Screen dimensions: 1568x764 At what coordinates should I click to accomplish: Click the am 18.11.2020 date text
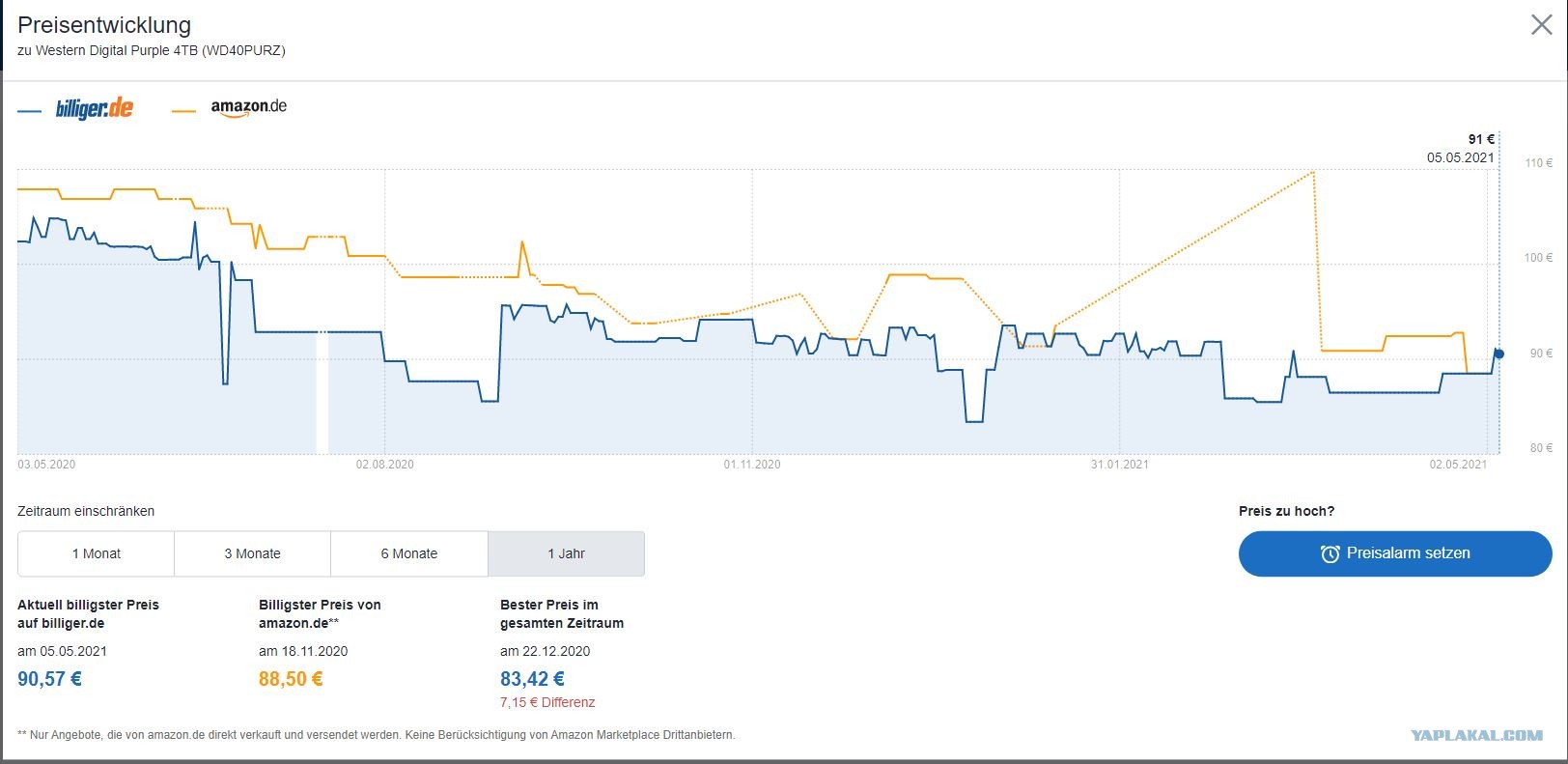coord(303,651)
